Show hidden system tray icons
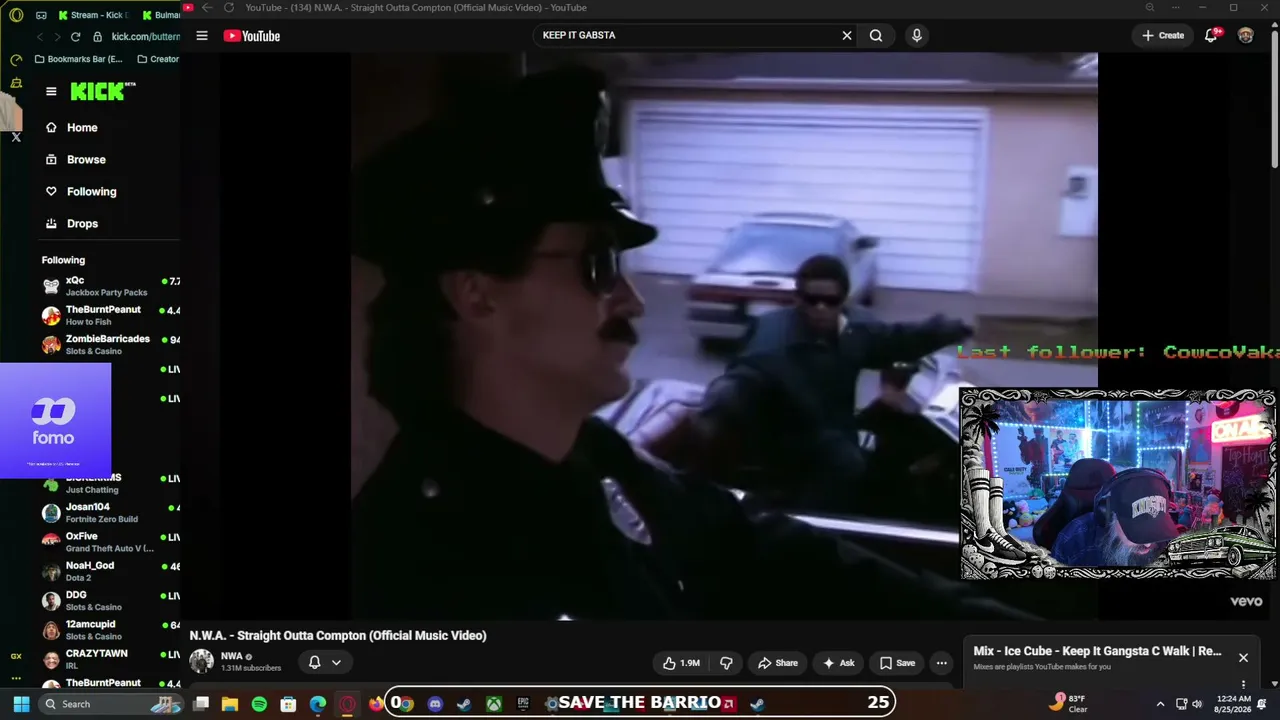Screen dimensions: 1280x720 coord(1160,704)
